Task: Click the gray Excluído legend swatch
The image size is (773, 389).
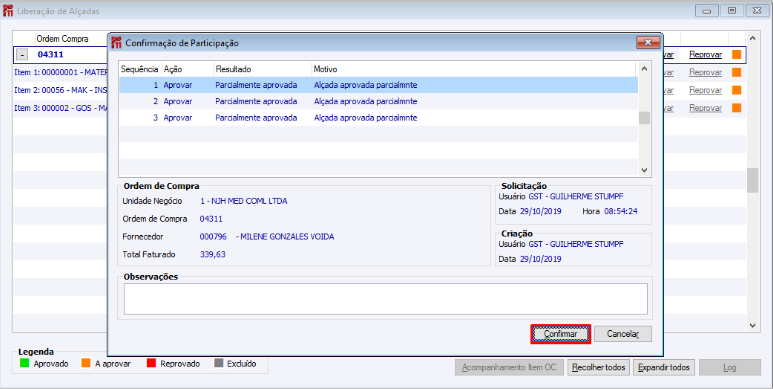Action: [219, 363]
